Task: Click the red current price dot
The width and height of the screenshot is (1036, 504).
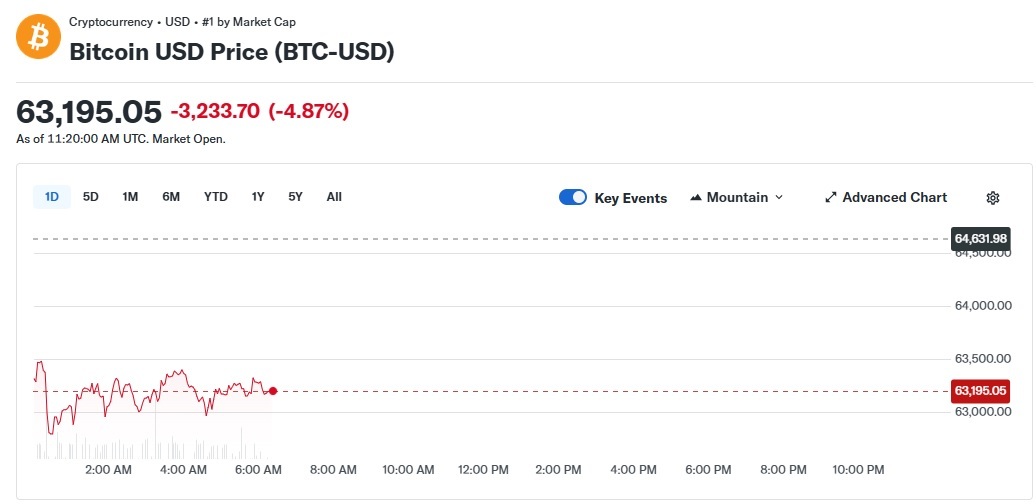Action: tap(273, 391)
